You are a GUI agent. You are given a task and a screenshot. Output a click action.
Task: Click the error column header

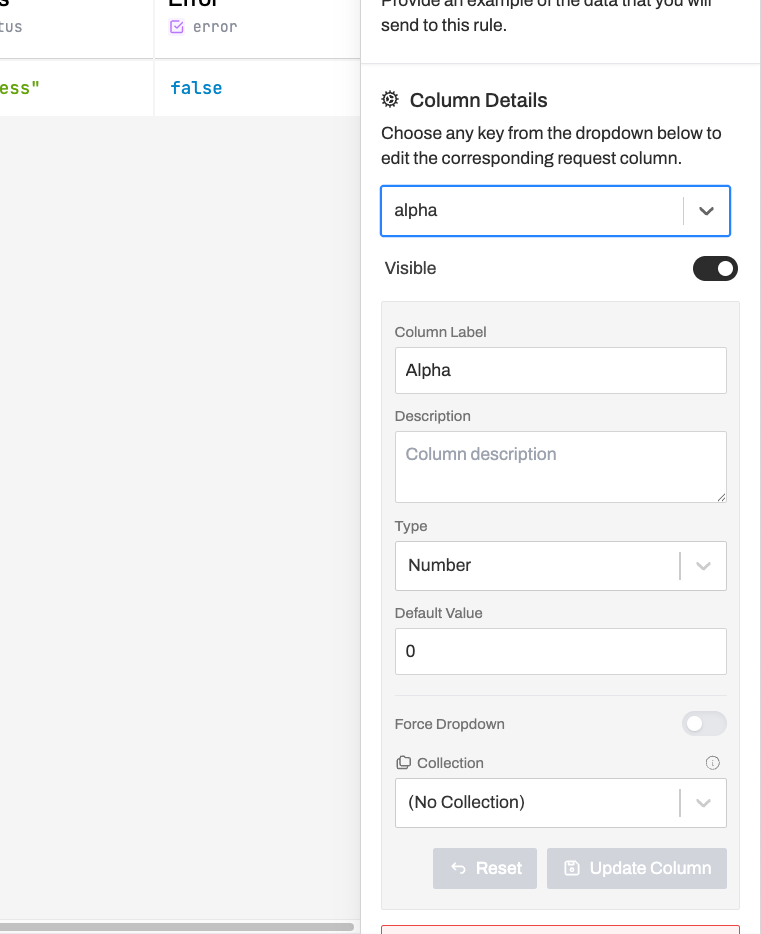coord(215,27)
